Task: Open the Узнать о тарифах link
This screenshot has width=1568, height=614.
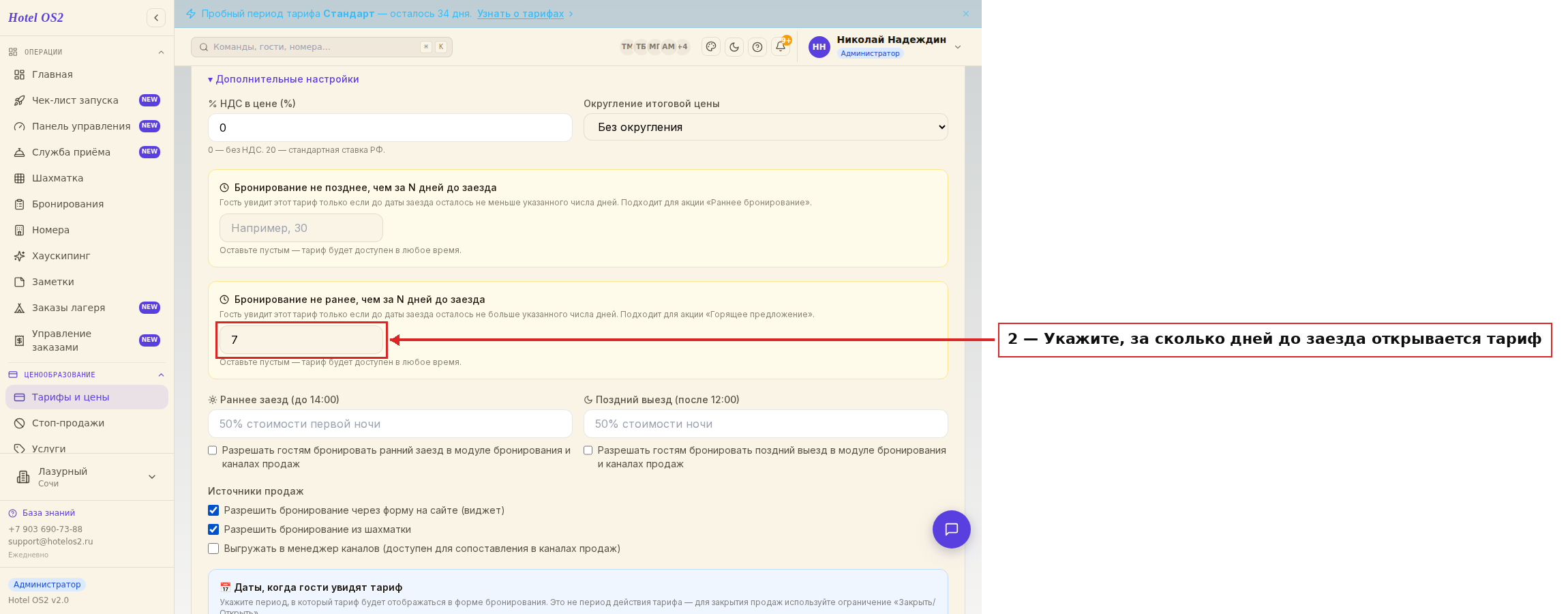Action: [521, 14]
